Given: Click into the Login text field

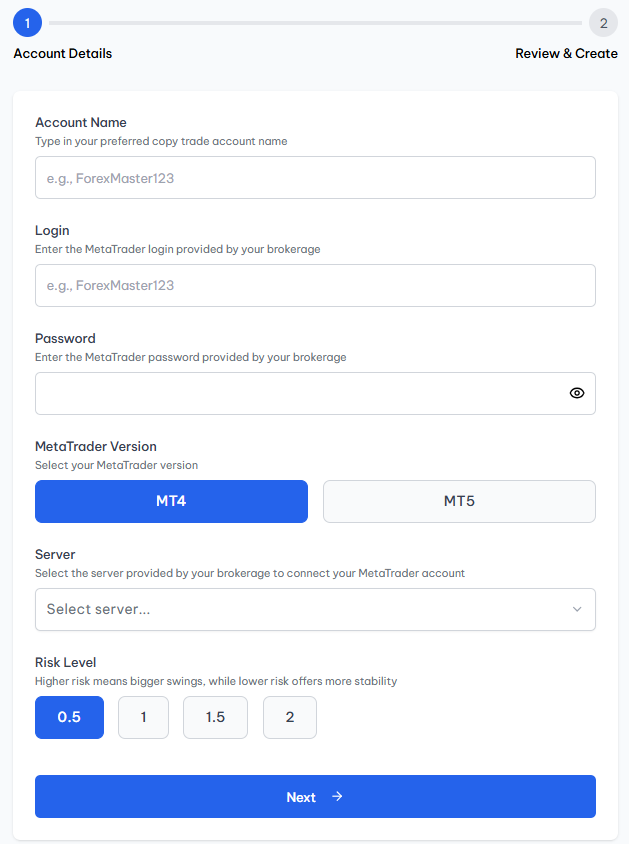Looking at the screenshot, I should pos(315,285).
